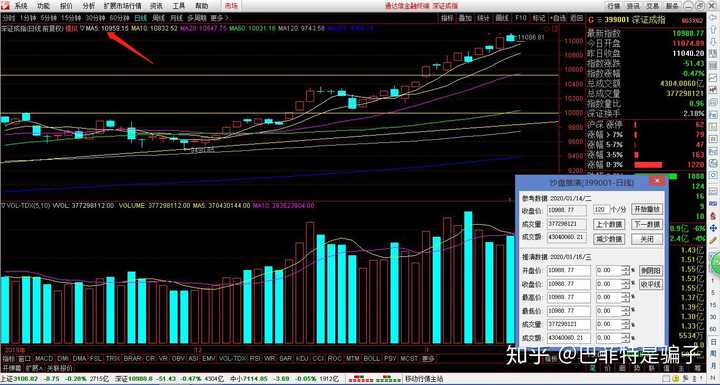Click 下一数据 in the sandbox dialog
720x385 pixels.
pyautogui.click(x=647, y=225)
